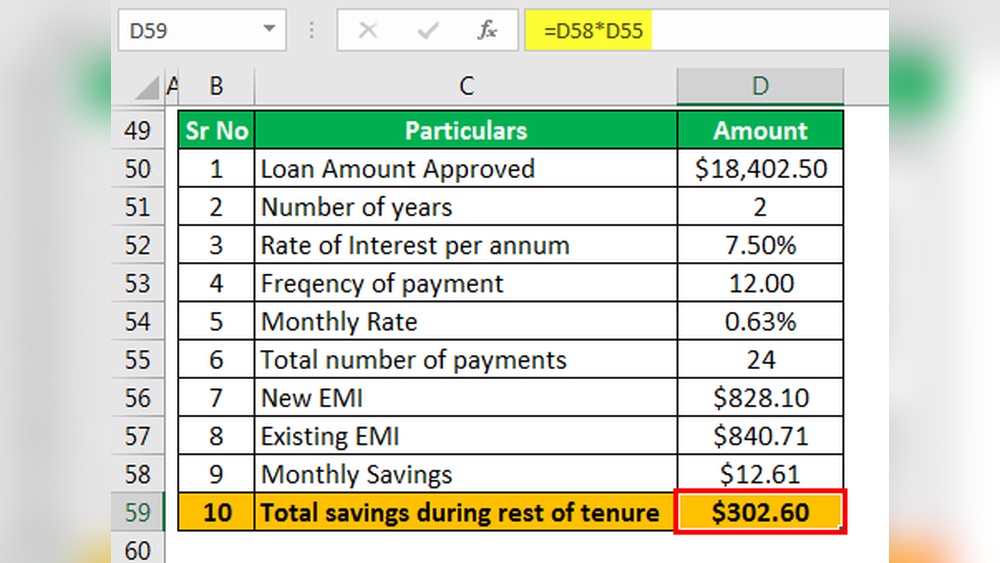Select row 52 header
The height and width of the screenshot is (563, 1000).
point(138,245)
